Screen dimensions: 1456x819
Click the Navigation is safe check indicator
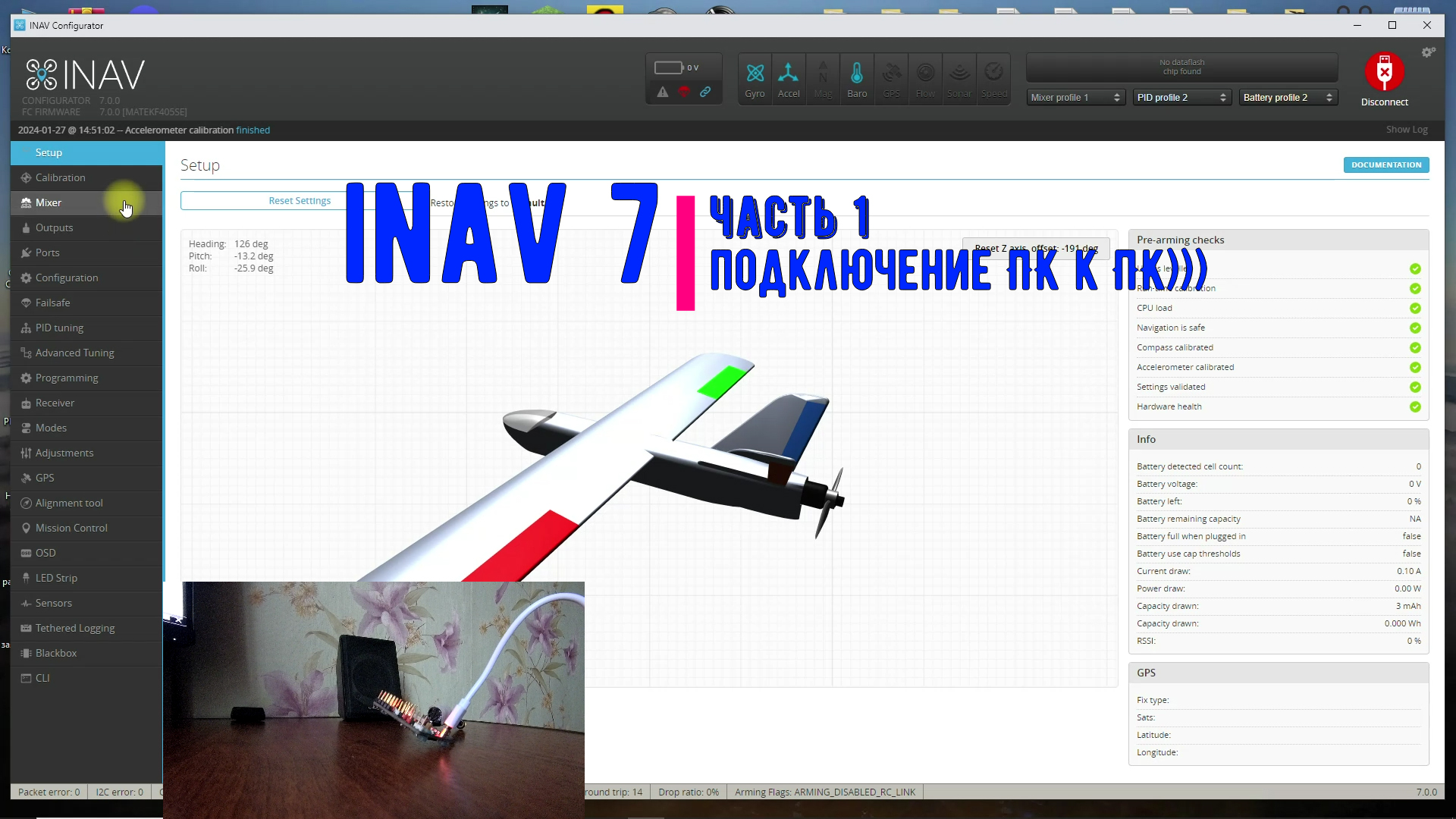[x=1415, y=328]
